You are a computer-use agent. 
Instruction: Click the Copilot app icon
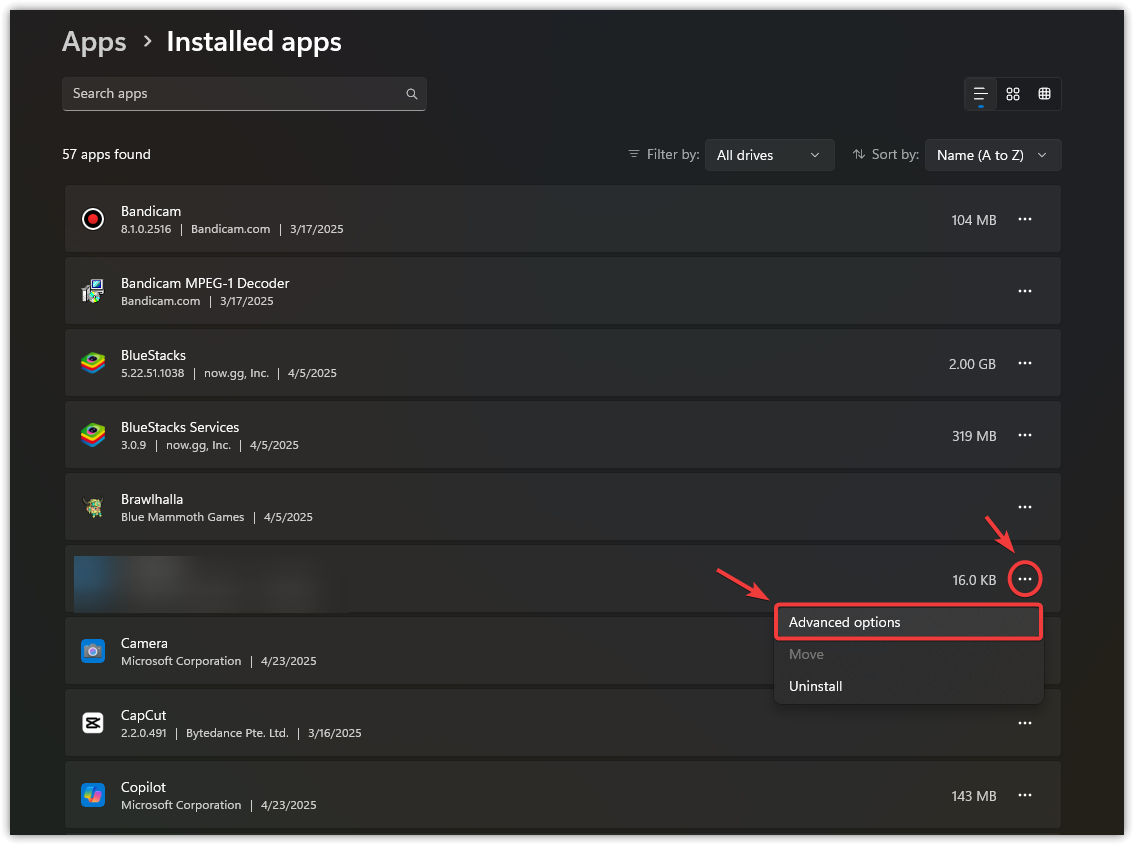[93, 795]
